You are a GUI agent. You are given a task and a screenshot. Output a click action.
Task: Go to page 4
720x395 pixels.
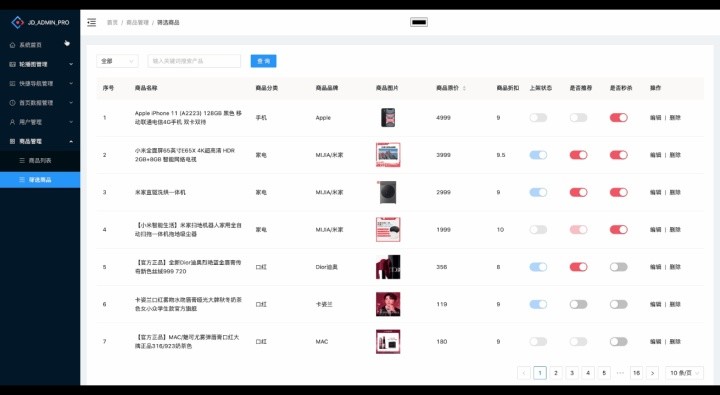[588, 373]
